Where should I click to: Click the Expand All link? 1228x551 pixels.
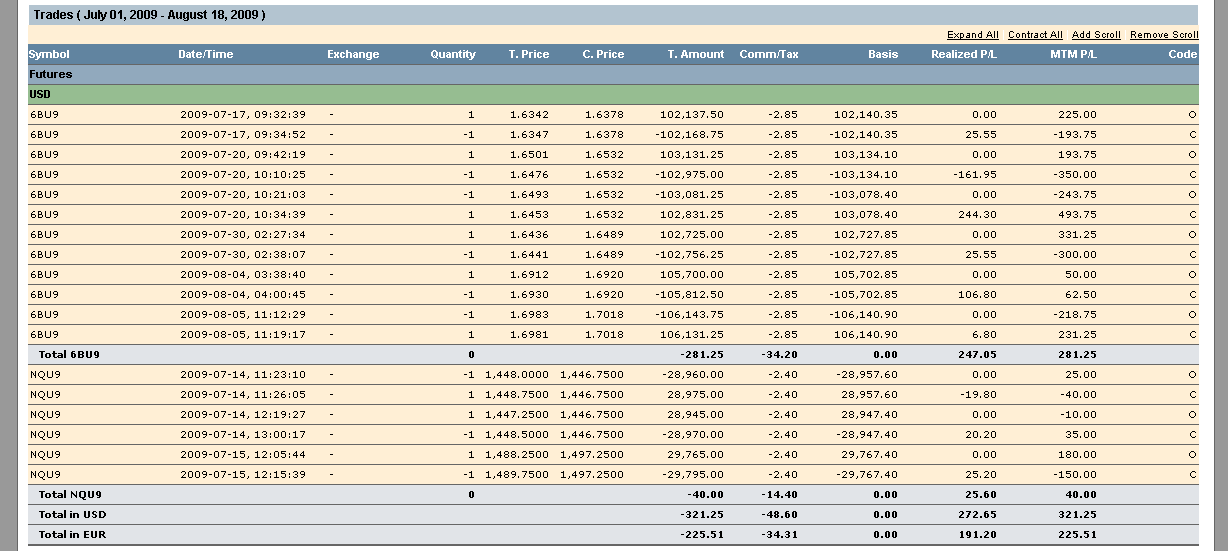(x=972, y=35)
